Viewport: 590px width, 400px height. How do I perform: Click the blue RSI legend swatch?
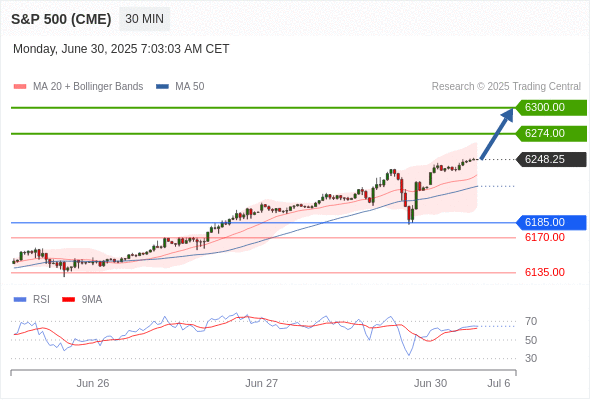tap(20, 300)
